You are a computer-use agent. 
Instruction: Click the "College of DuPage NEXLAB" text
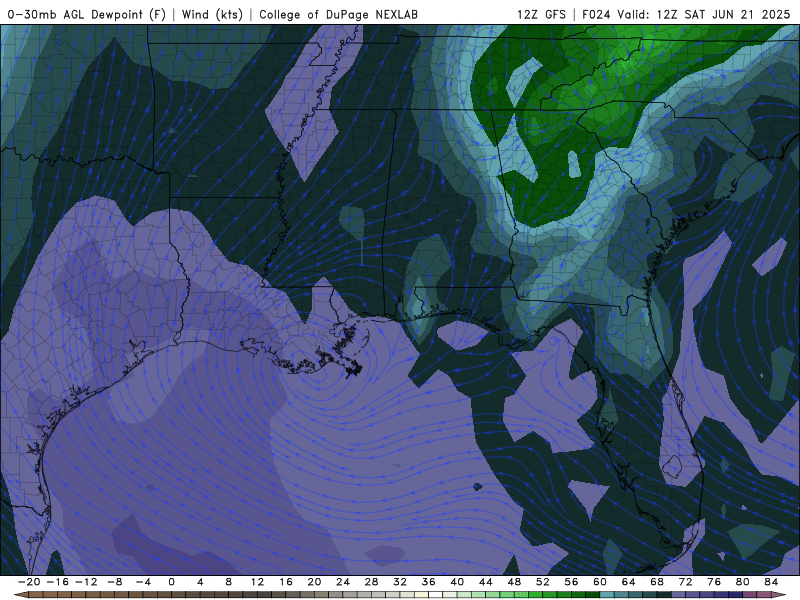(338, 14)
